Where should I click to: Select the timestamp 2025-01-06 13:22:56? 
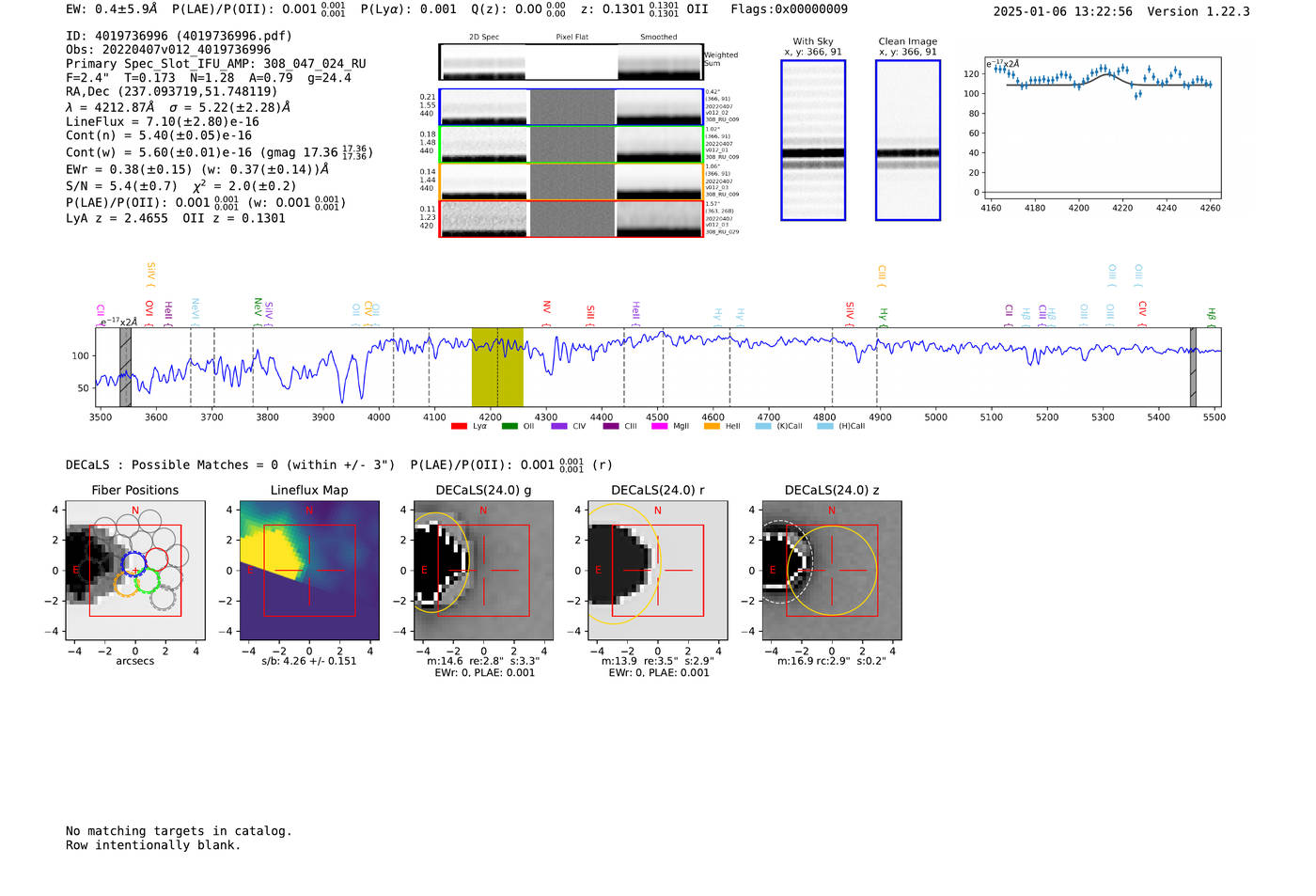(x=1062, y=11)
